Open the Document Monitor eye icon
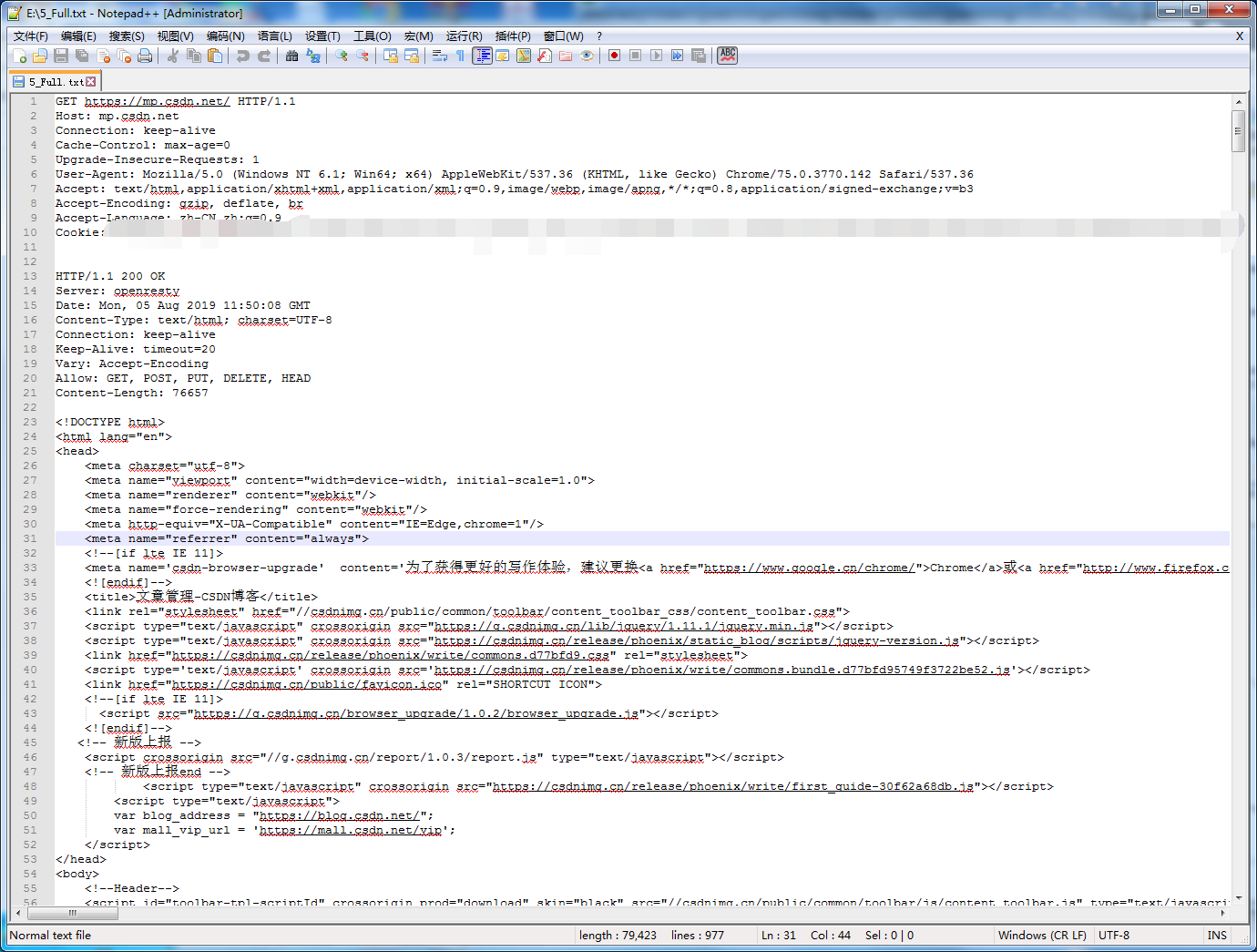1257x952 pixels. [588, 56]
